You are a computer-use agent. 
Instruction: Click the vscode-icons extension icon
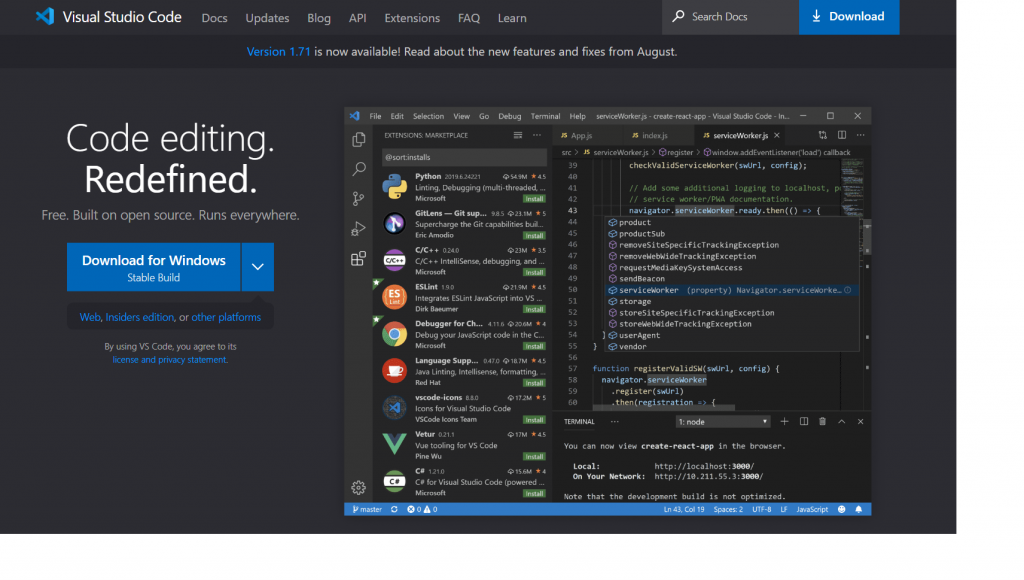click(394, 408)
